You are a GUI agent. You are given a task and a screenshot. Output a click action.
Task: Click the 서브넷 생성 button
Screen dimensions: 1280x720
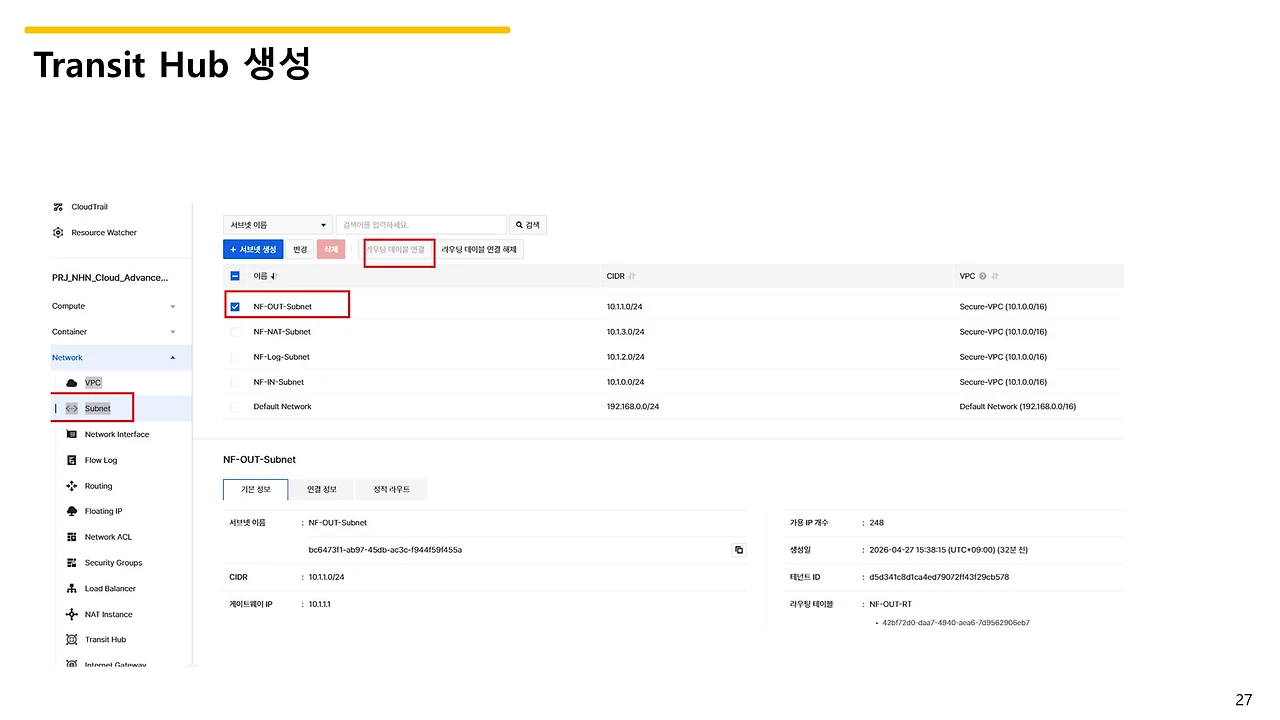pyautogui.click(x=253, y=249)
